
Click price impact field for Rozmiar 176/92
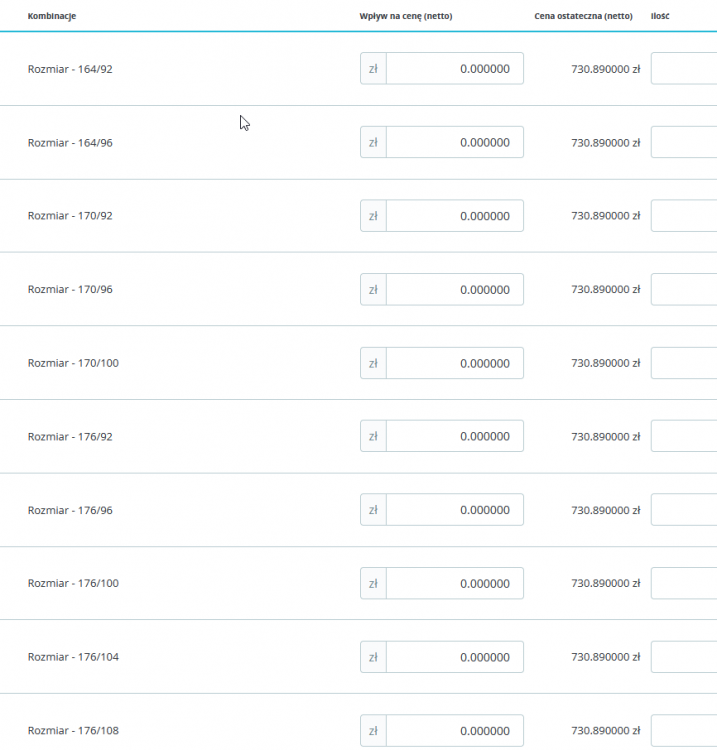(x=454, y=437)
